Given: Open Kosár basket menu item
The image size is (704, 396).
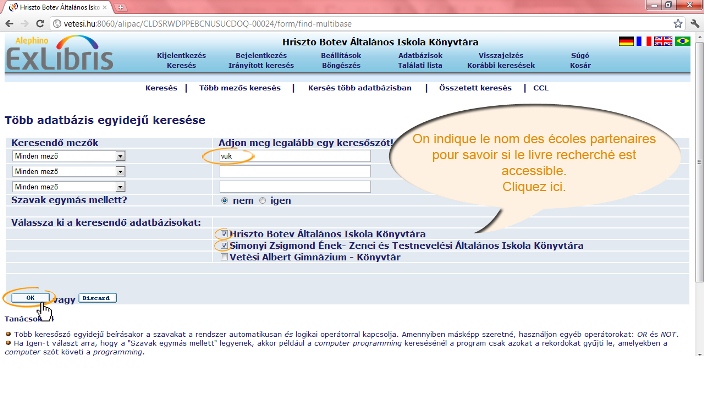Looking at the screenshot, I should (x=580, y=65).
